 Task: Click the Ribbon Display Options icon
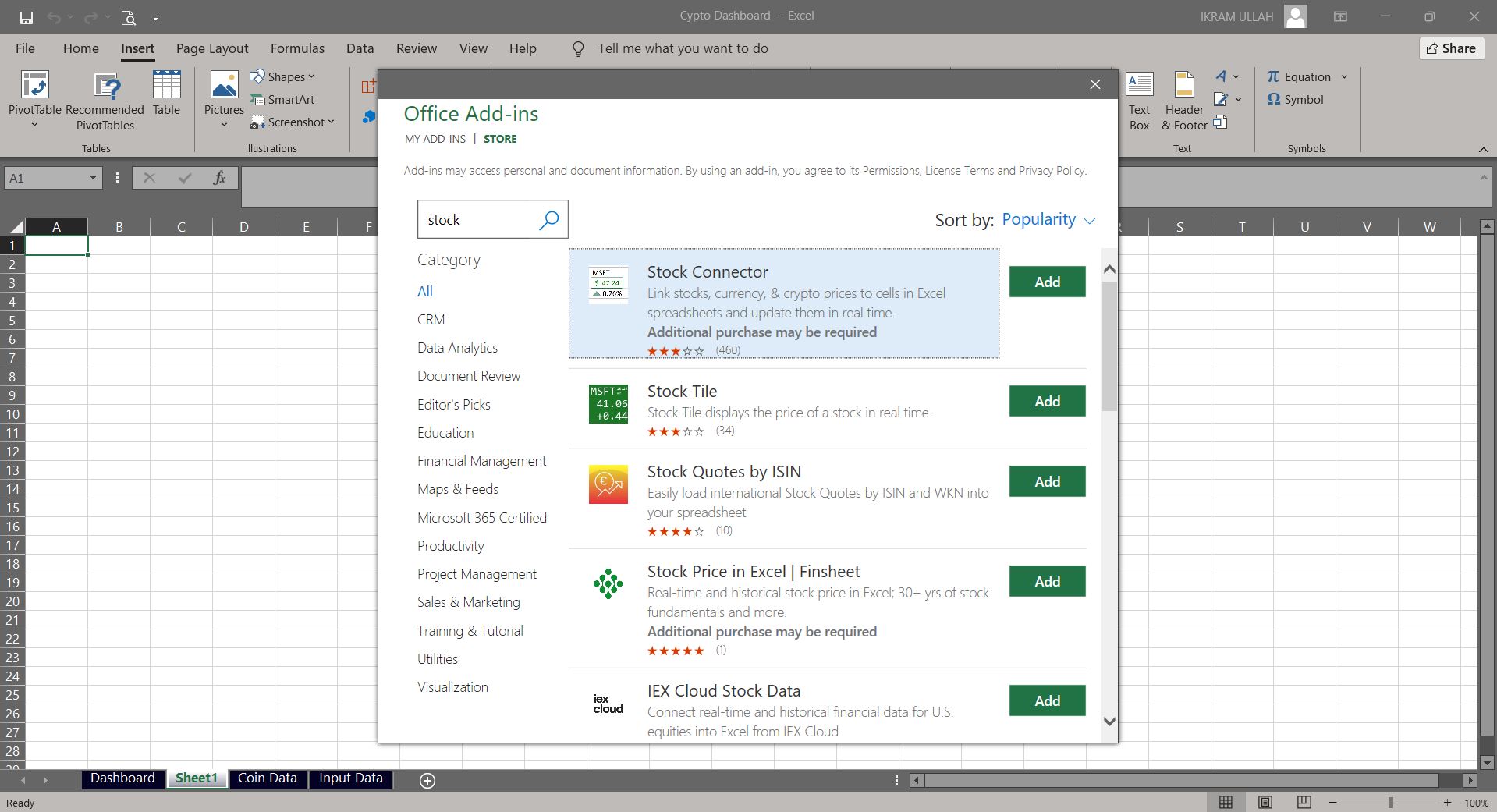point(1340,16)
